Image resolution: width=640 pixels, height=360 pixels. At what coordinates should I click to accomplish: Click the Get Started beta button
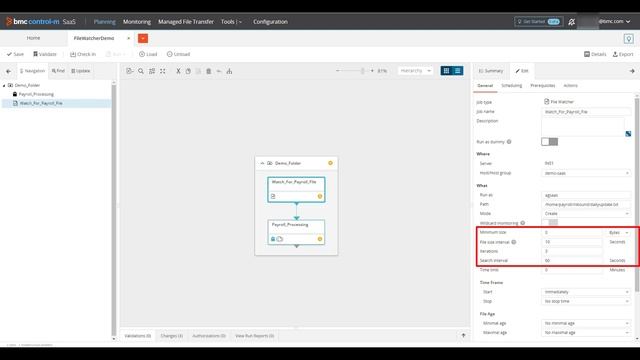[539, 21]
